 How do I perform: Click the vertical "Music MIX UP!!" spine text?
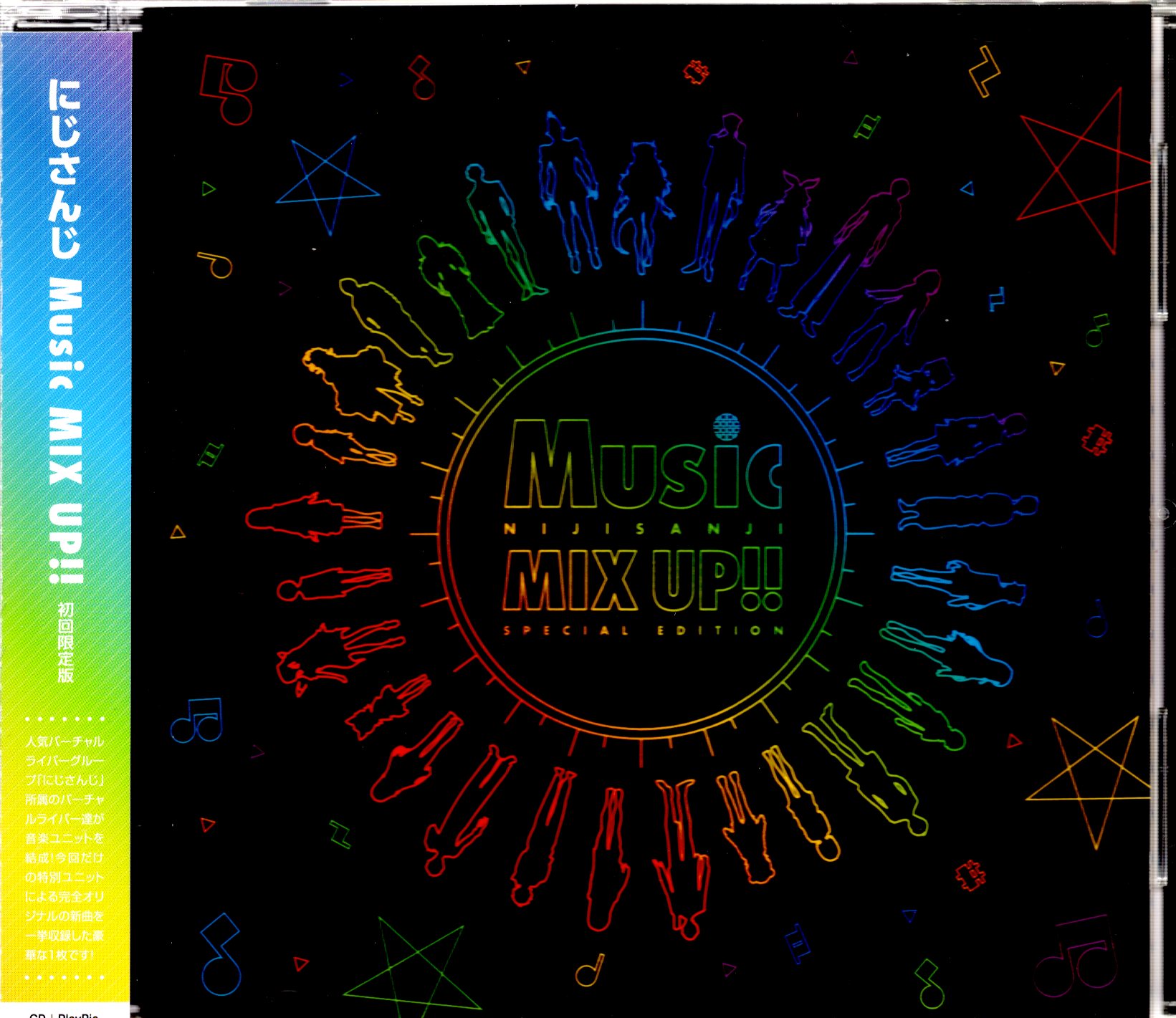(66, 431)
